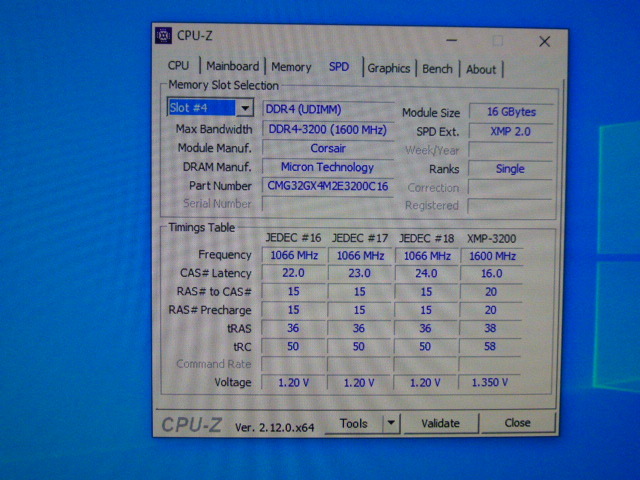Click the JEDEC #17 column header
640x480 pixels.
pos(360,238)
